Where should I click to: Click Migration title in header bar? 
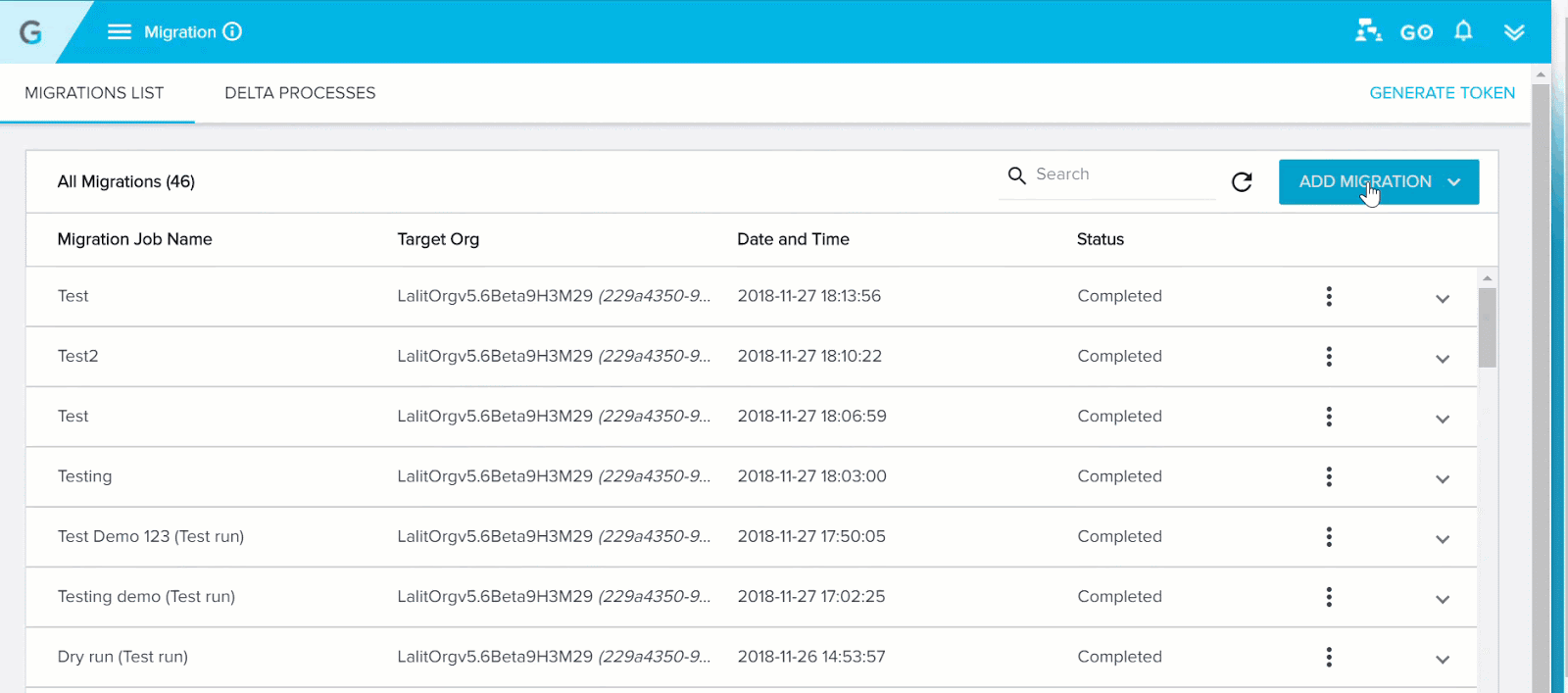[180, 32]
